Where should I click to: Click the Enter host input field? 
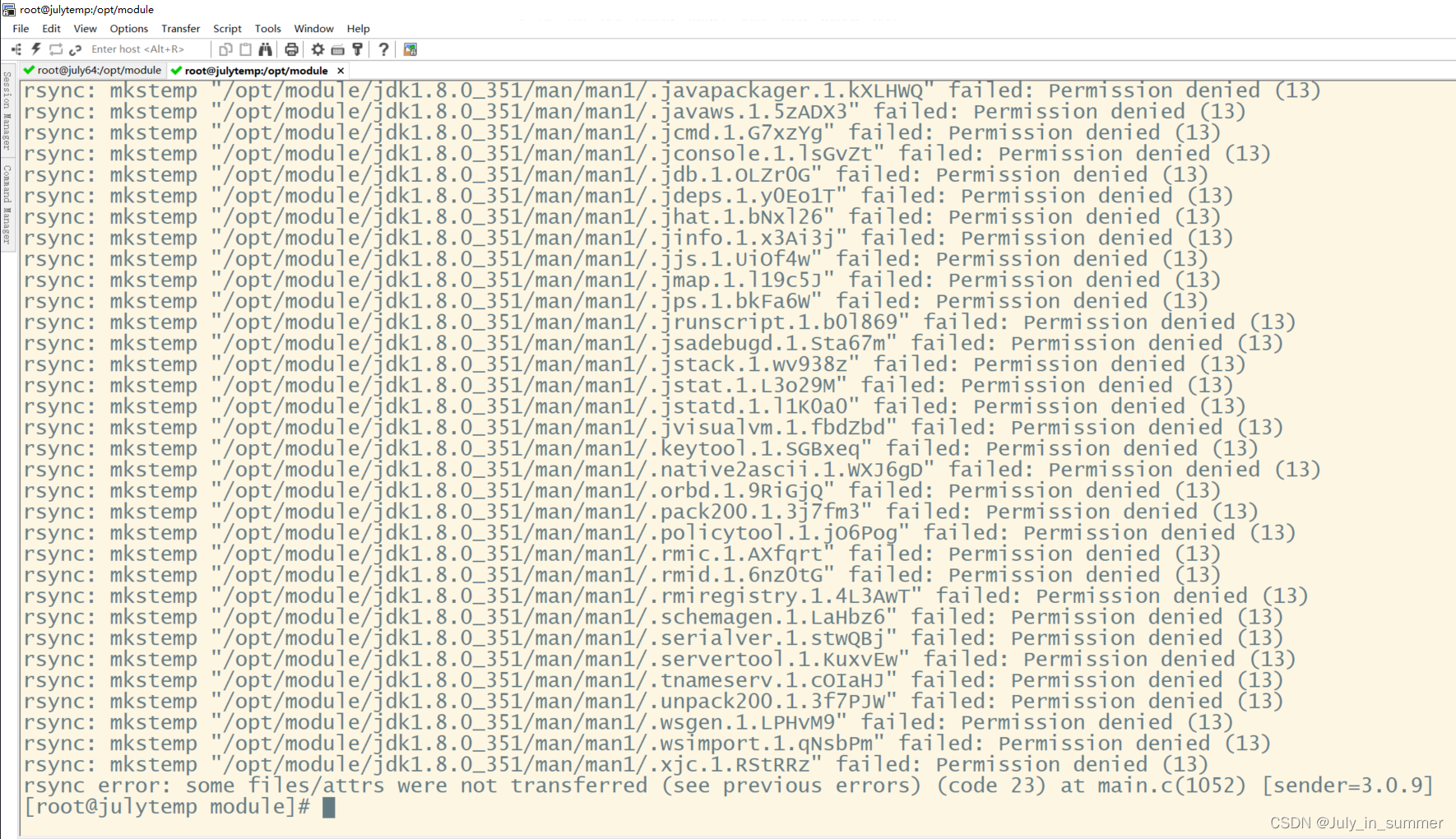point(146,49)
